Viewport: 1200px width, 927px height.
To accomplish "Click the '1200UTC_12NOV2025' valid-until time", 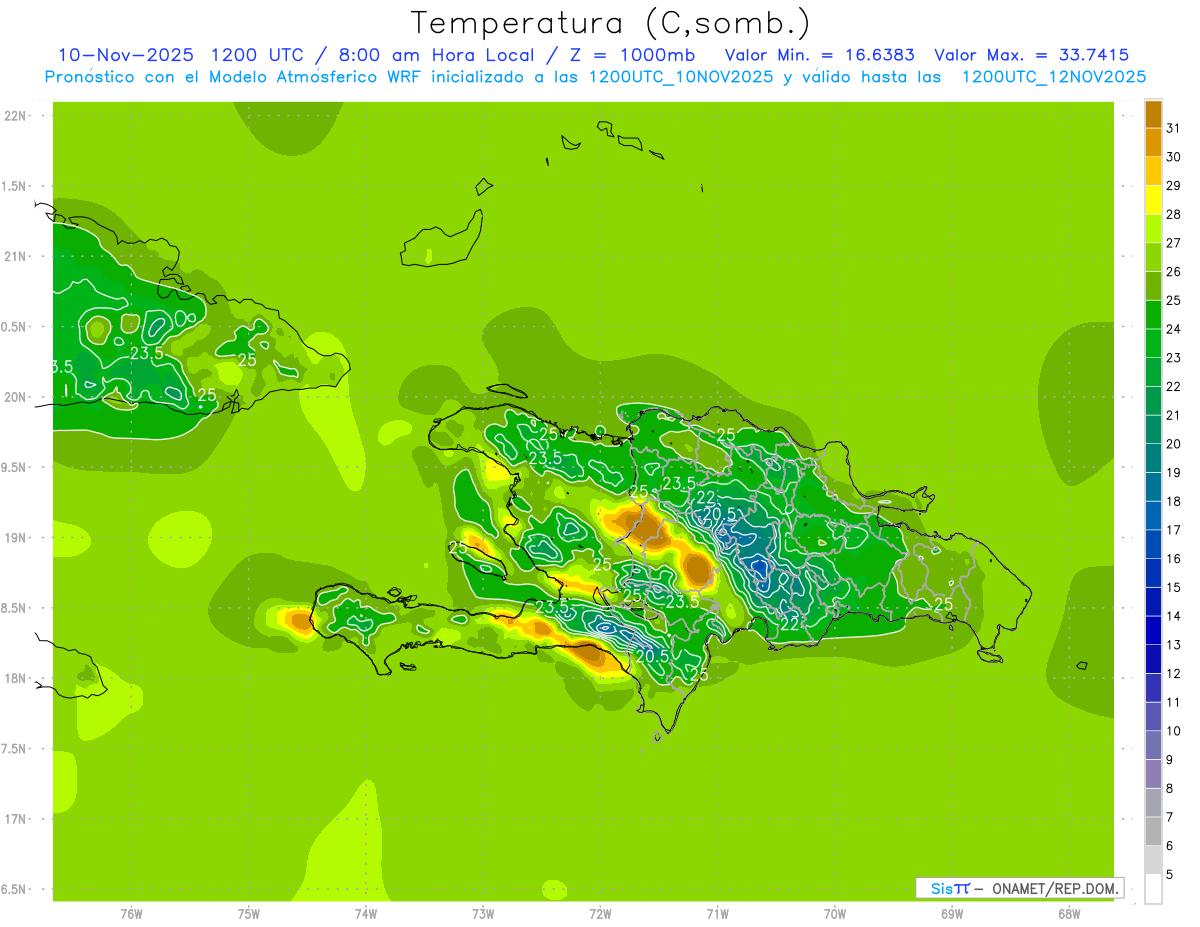I will pos(1053,77).
